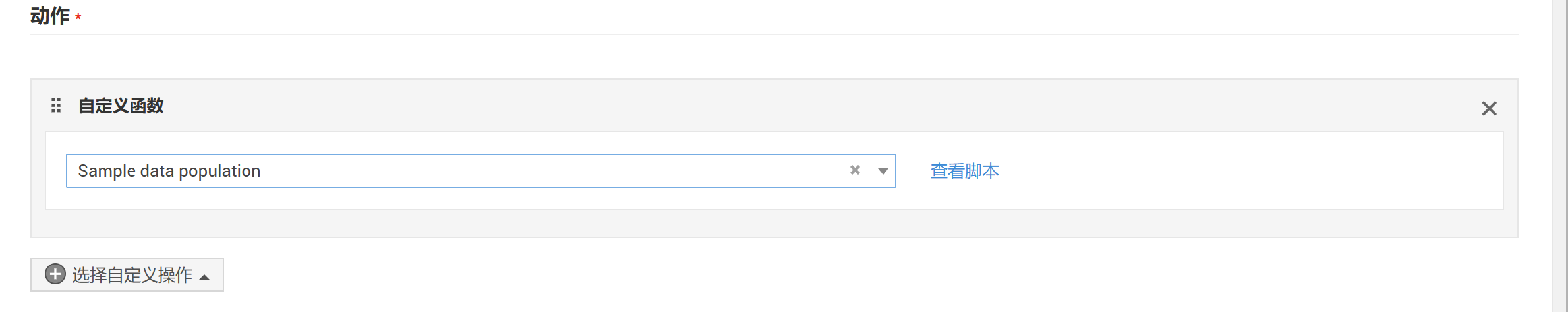The width and height of the screenshot is (1568, 312).
Task: Remove the 自定义函数 action block
Action: [x=1489, y=108]
